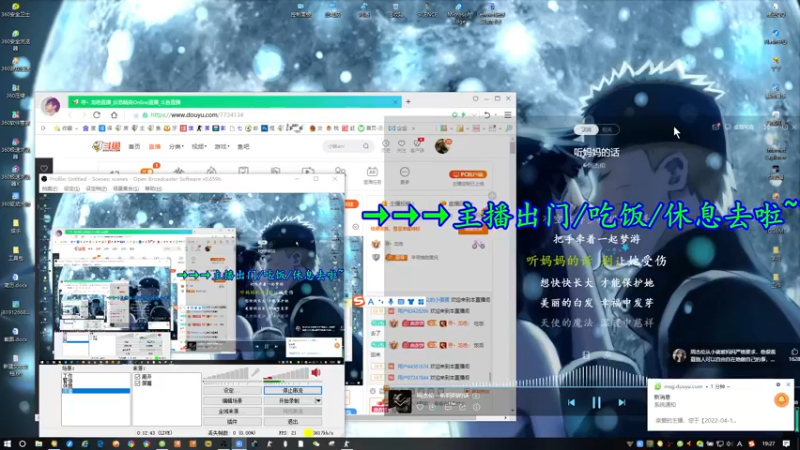Click the OBS 停止串流 button

(x=293, y=390)
